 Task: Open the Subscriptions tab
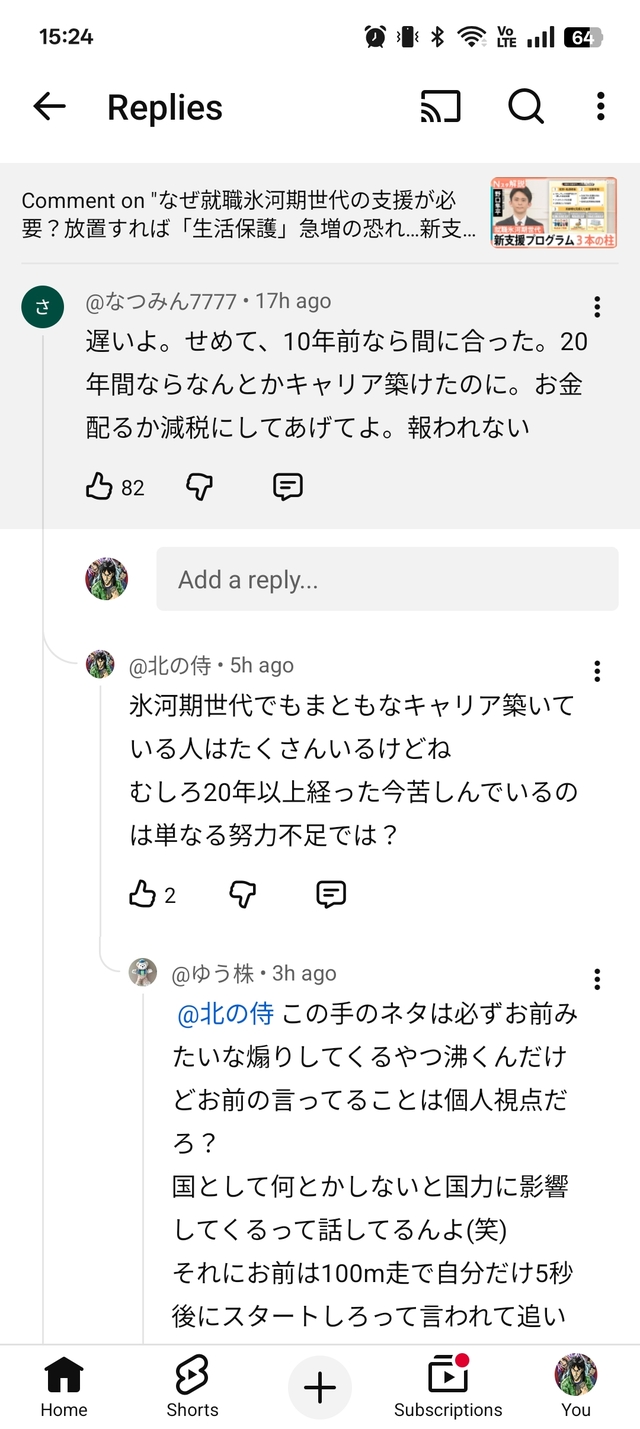(448, 1388)
